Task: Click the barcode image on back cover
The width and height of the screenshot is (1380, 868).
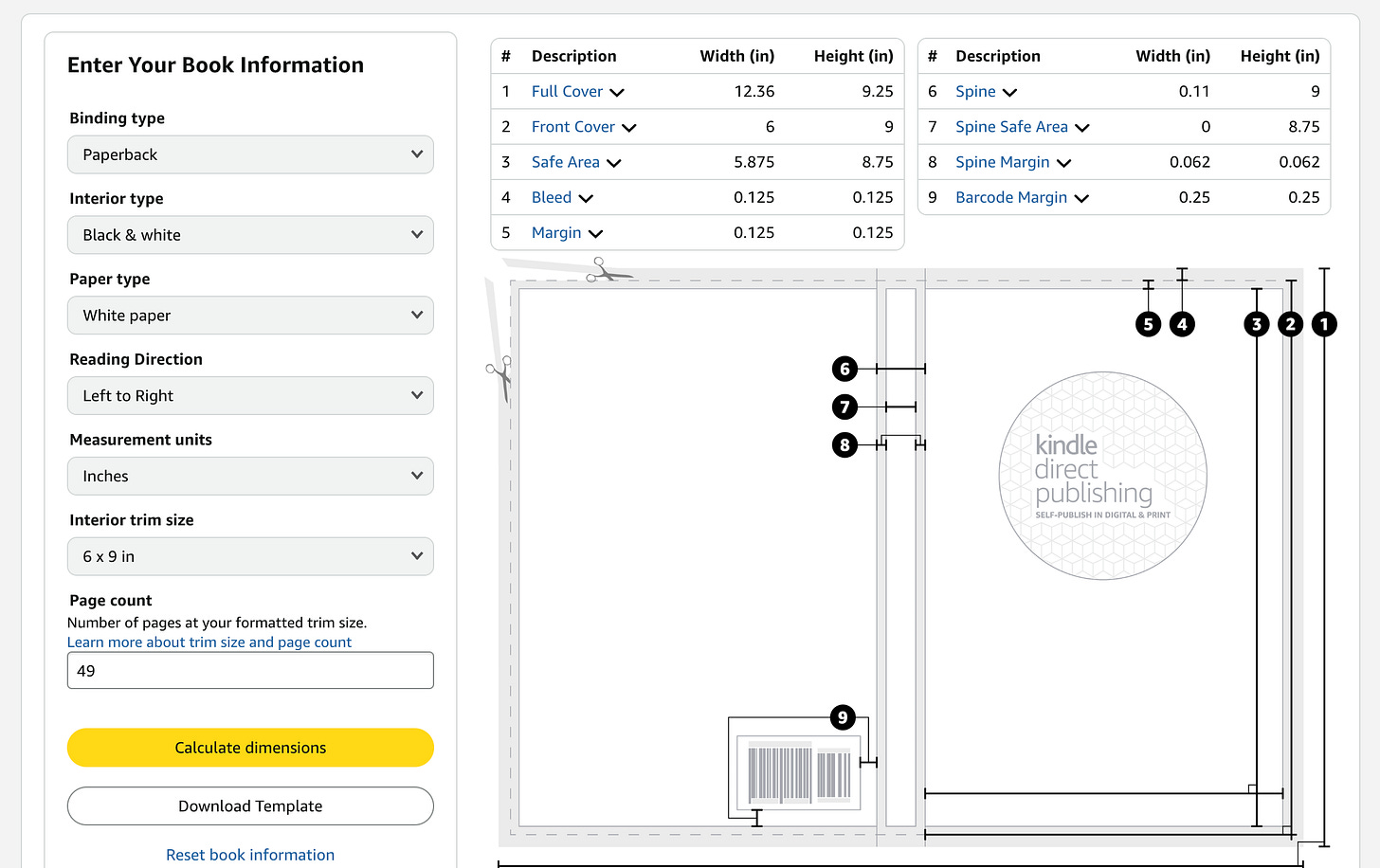Action: [799, 773]
